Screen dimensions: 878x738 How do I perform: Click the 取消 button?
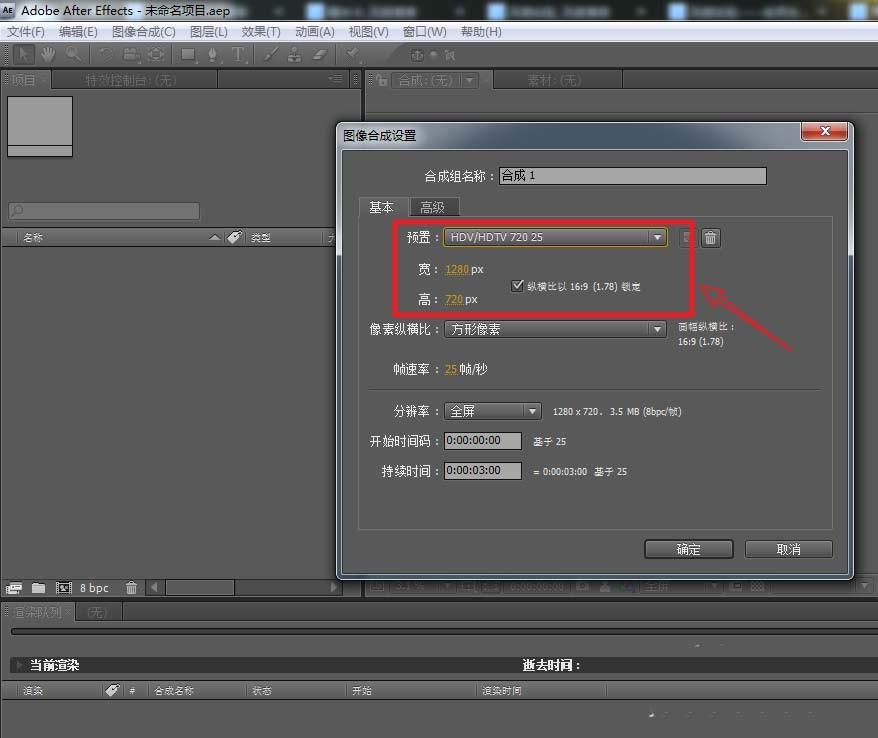pyautogui.click(x=789, y=549)
